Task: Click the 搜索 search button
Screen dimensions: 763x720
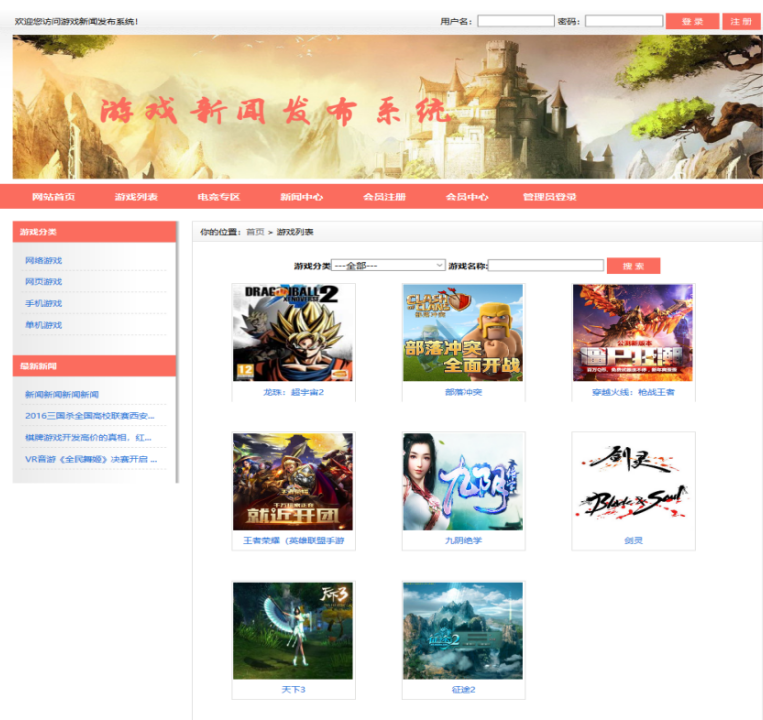Action: (x=633, y=266)
